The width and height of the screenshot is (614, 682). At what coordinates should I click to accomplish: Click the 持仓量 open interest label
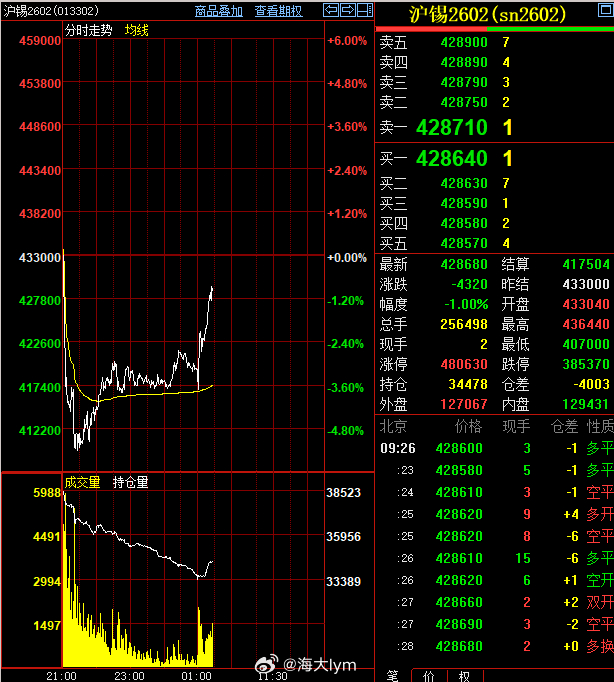pos(130,482)
